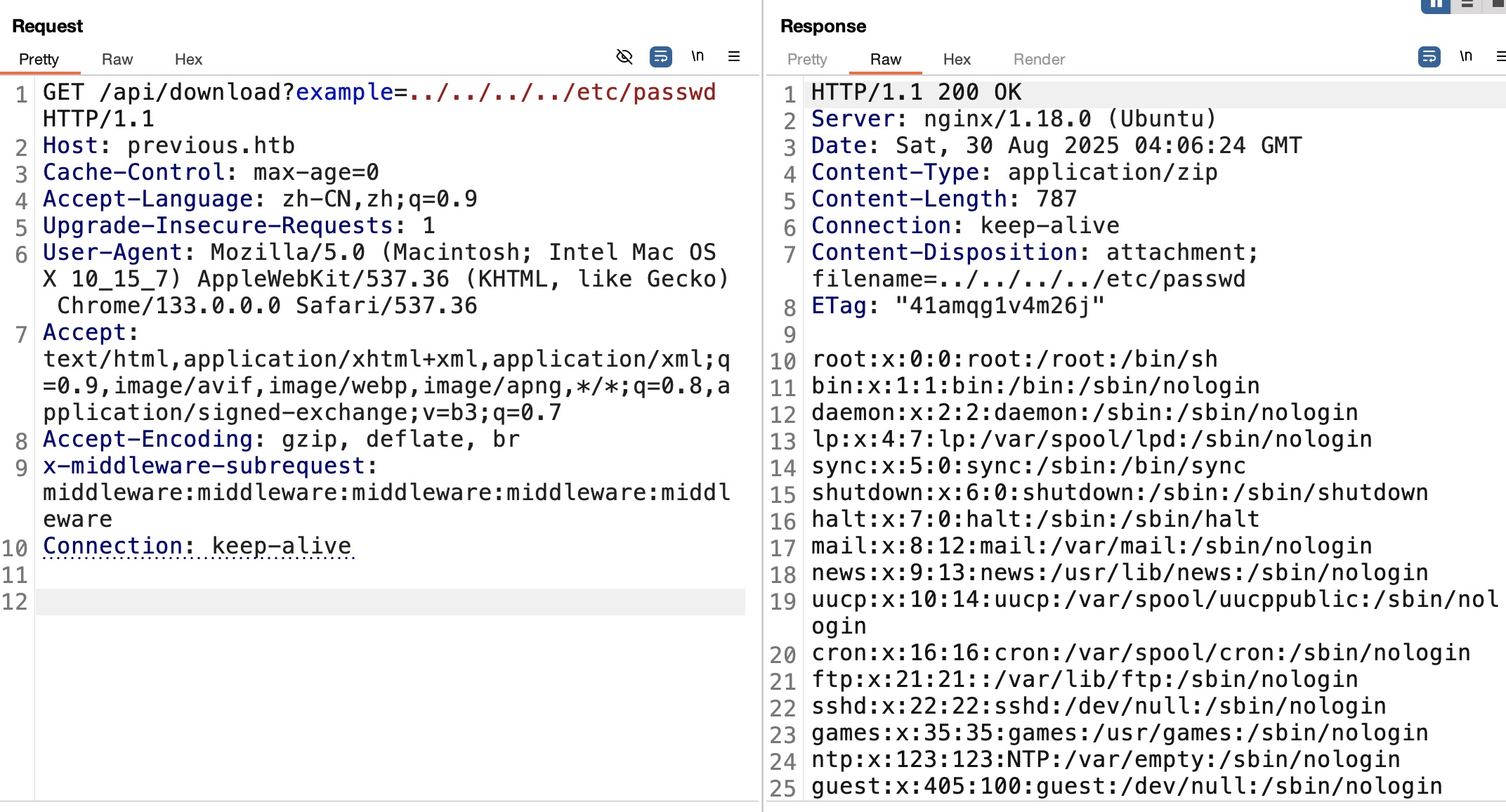Toggle hidden characters eye icon in Request
Screen dimensions: 1506x812
tap(624, 56)
